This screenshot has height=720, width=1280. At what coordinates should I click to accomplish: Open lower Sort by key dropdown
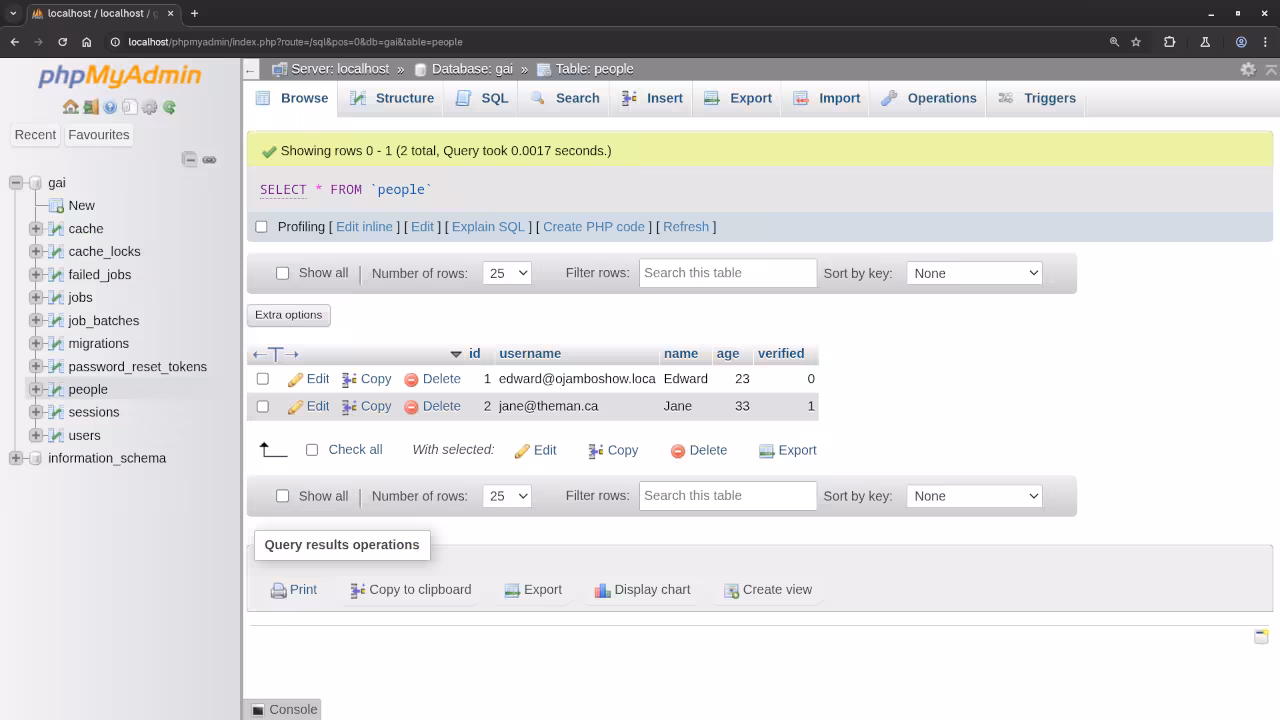pos(974,496)
